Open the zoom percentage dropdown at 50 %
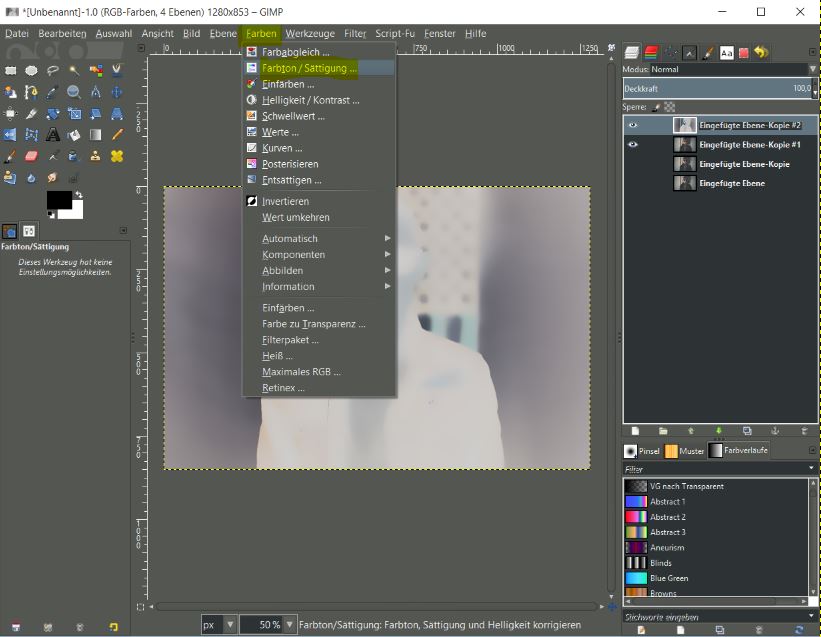821x637 pixels. (288, 625)
